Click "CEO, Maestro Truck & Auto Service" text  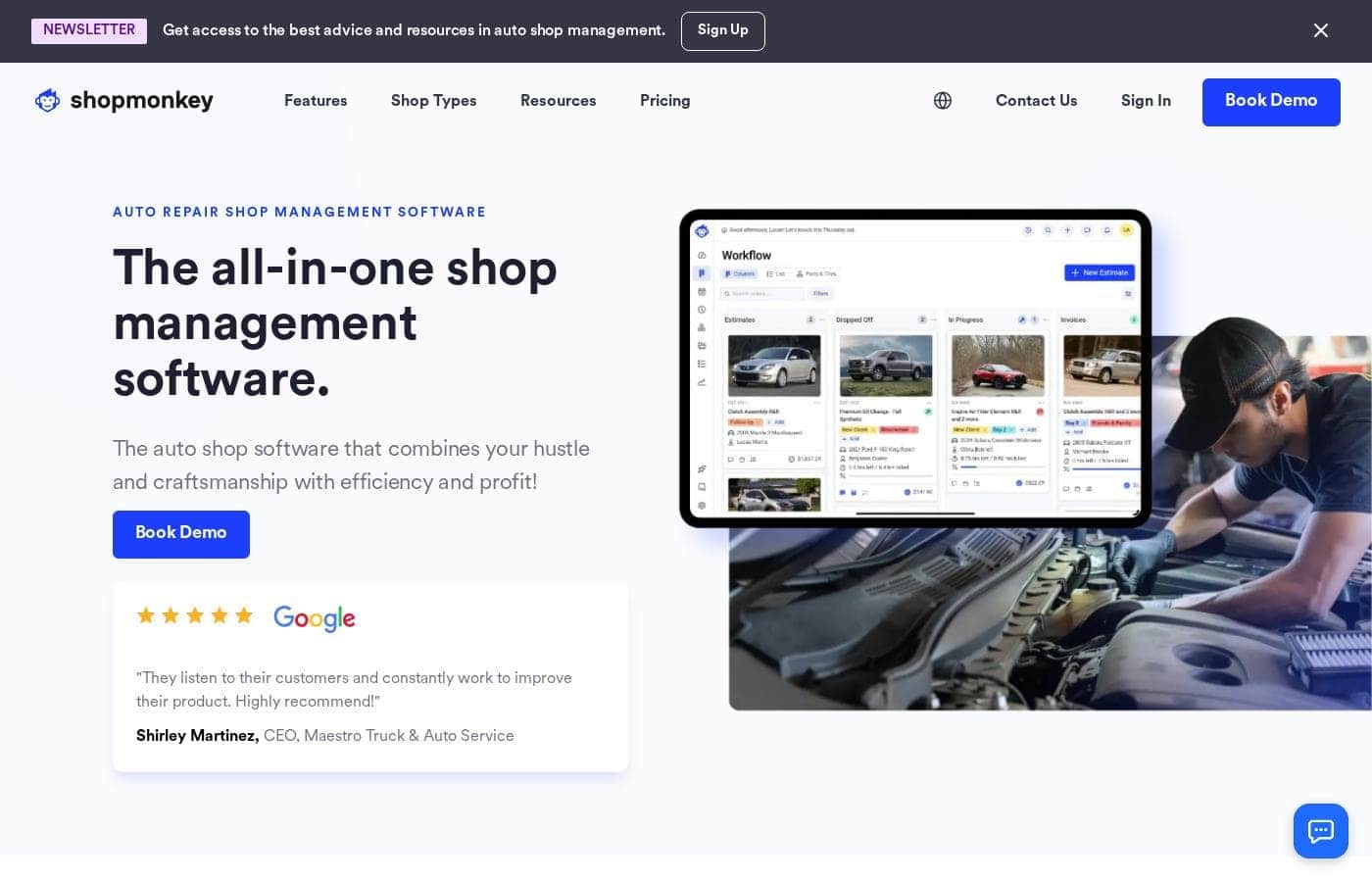coord(389,736)
